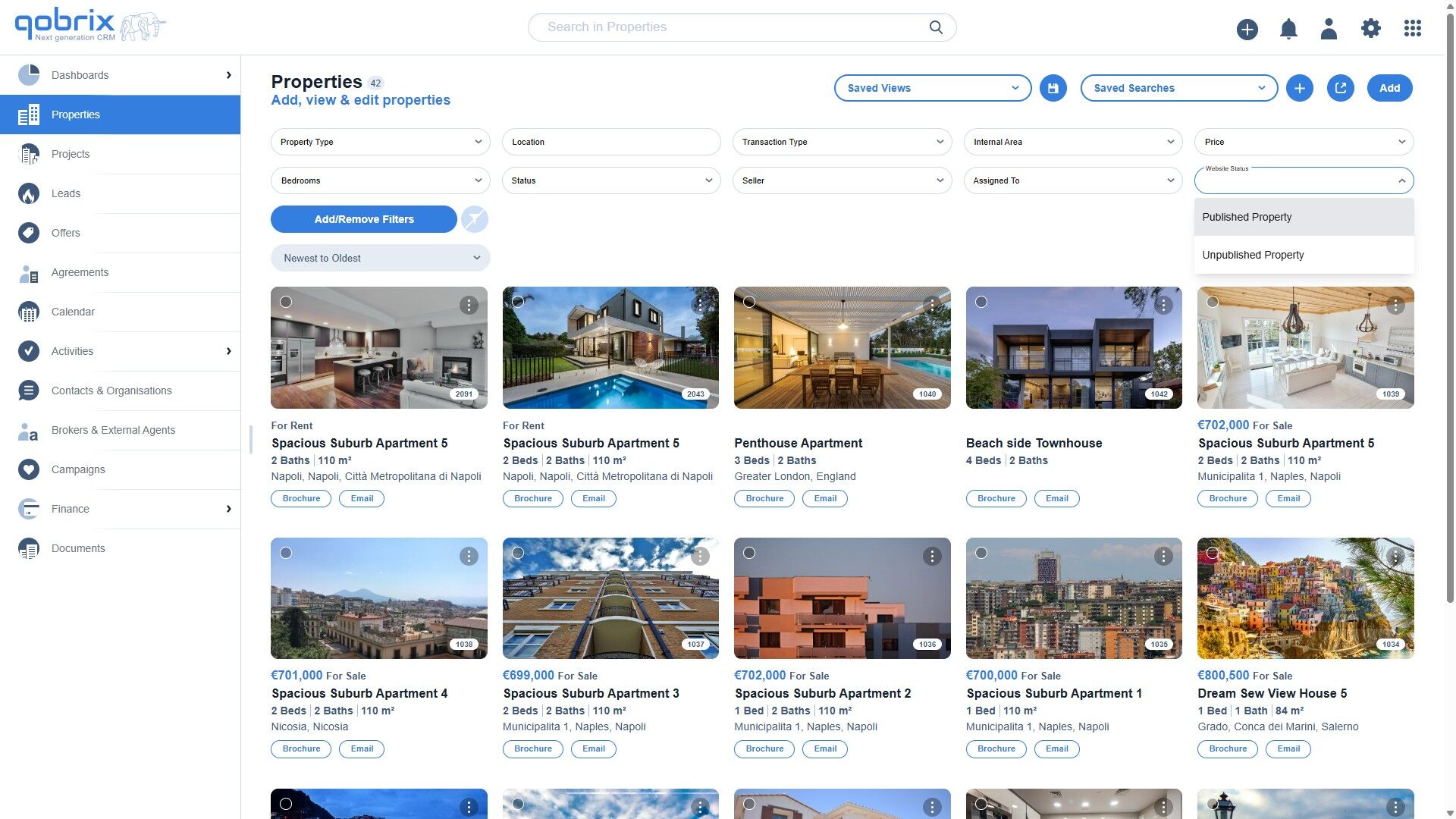Click the Calendar sidebar icon

pos(29,312)
